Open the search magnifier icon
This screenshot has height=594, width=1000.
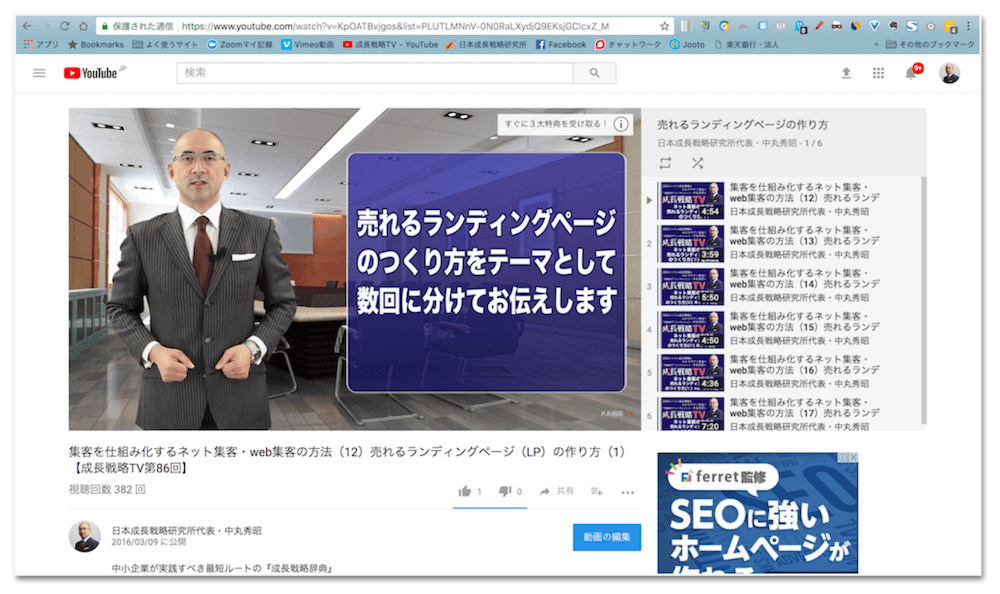coord(595,73)
